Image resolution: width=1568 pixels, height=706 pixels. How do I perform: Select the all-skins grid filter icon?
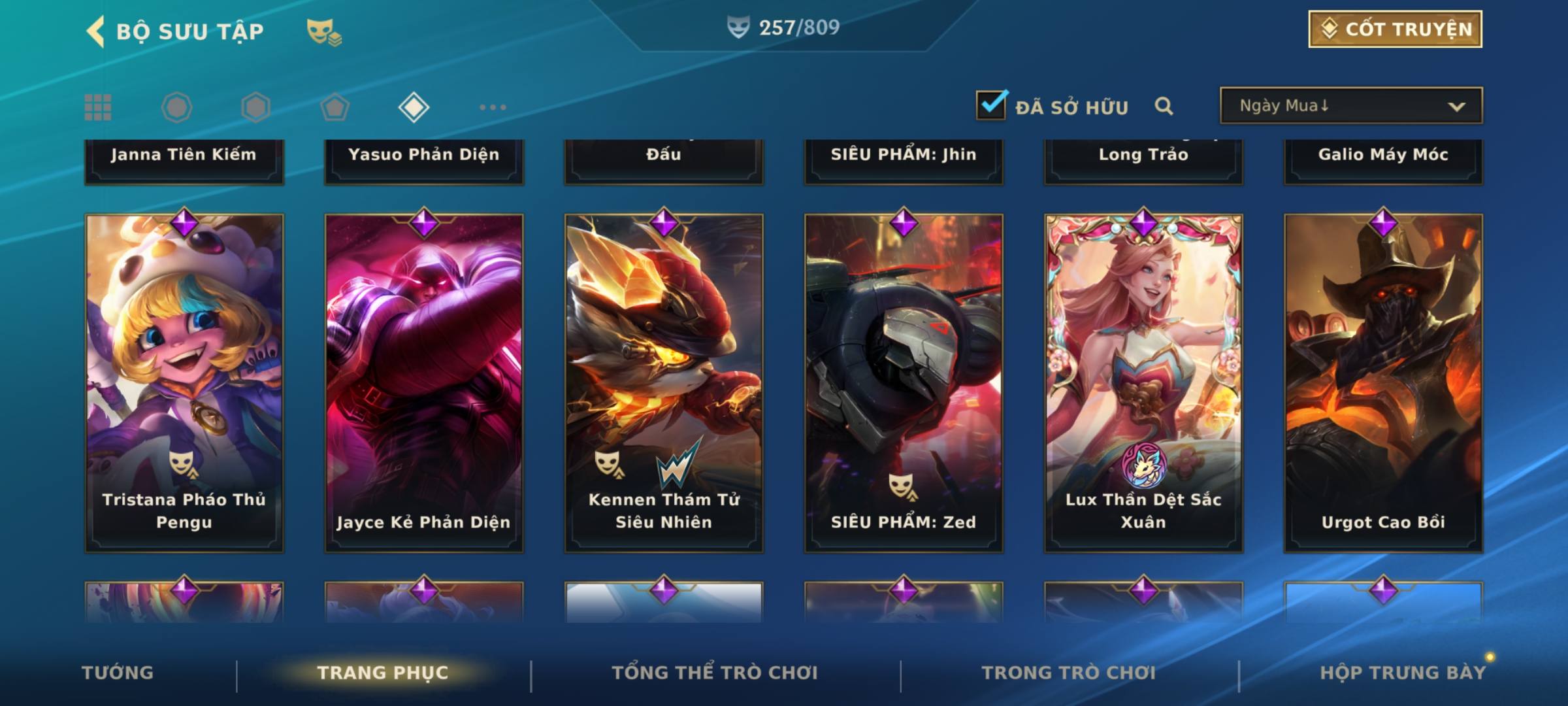pos(98,107)
